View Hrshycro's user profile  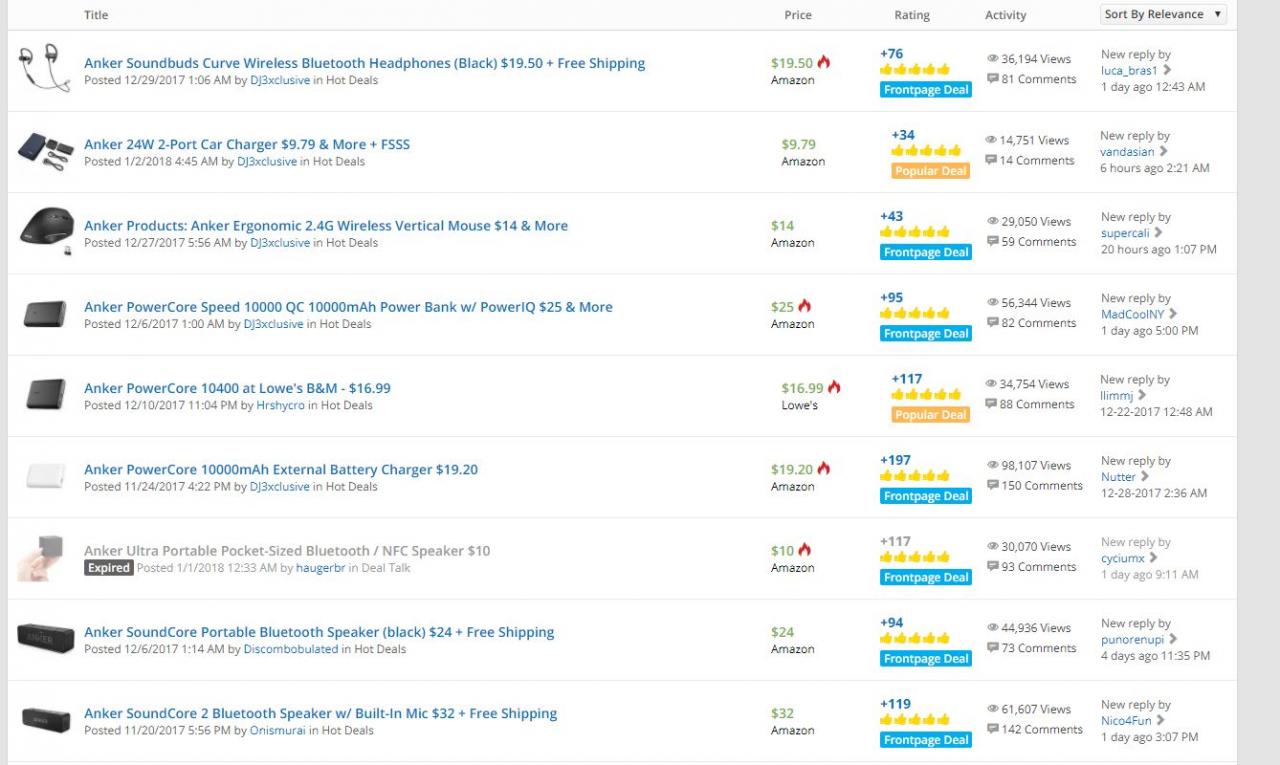pos(281,405)
